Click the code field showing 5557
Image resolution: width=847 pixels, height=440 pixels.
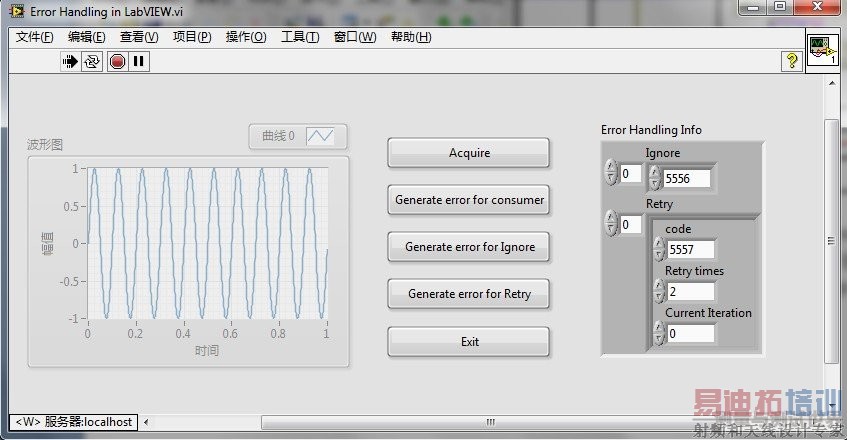pyautogui.click(x=691, y=249)
